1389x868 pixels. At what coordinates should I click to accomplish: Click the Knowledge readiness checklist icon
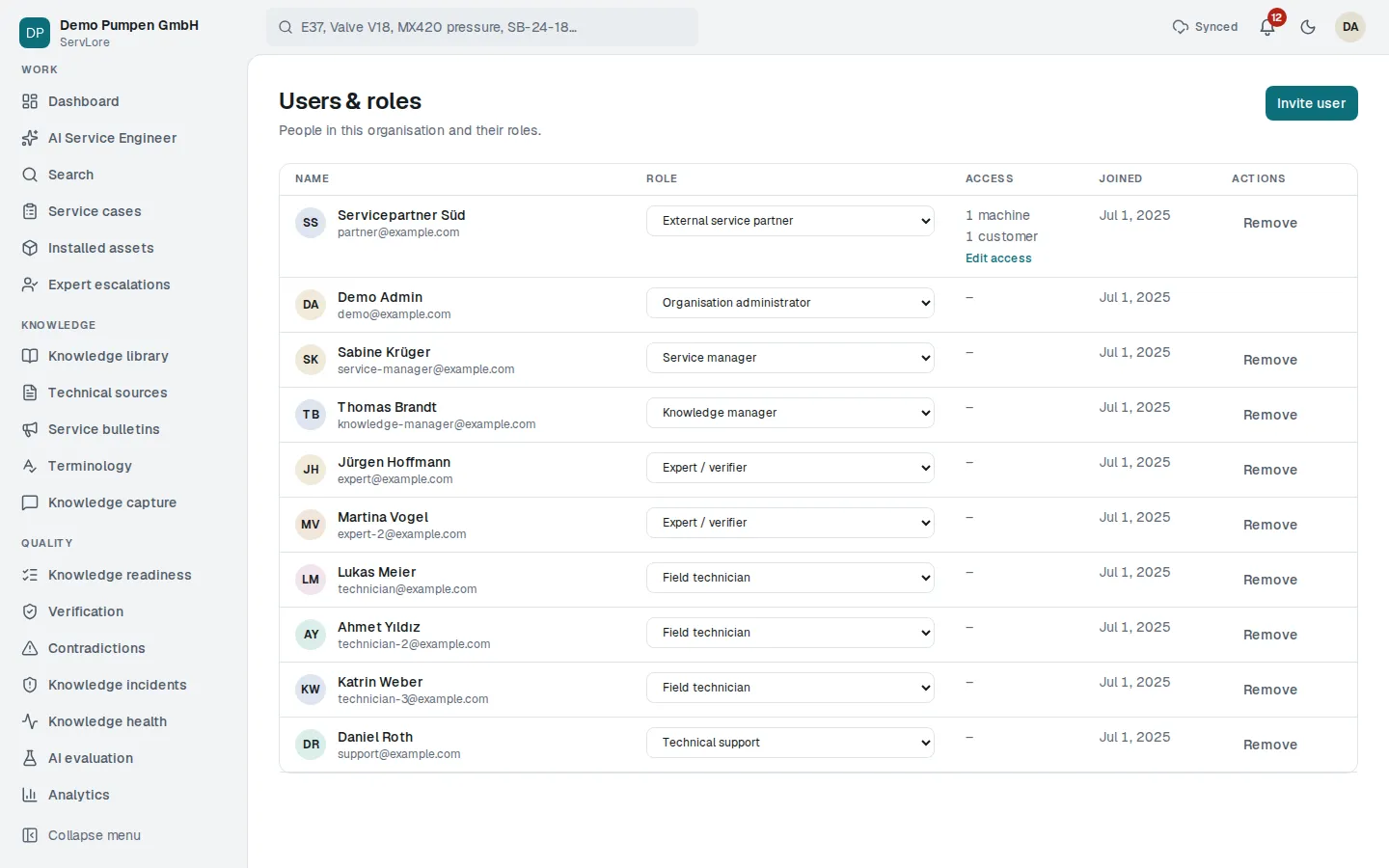point(30,575)
